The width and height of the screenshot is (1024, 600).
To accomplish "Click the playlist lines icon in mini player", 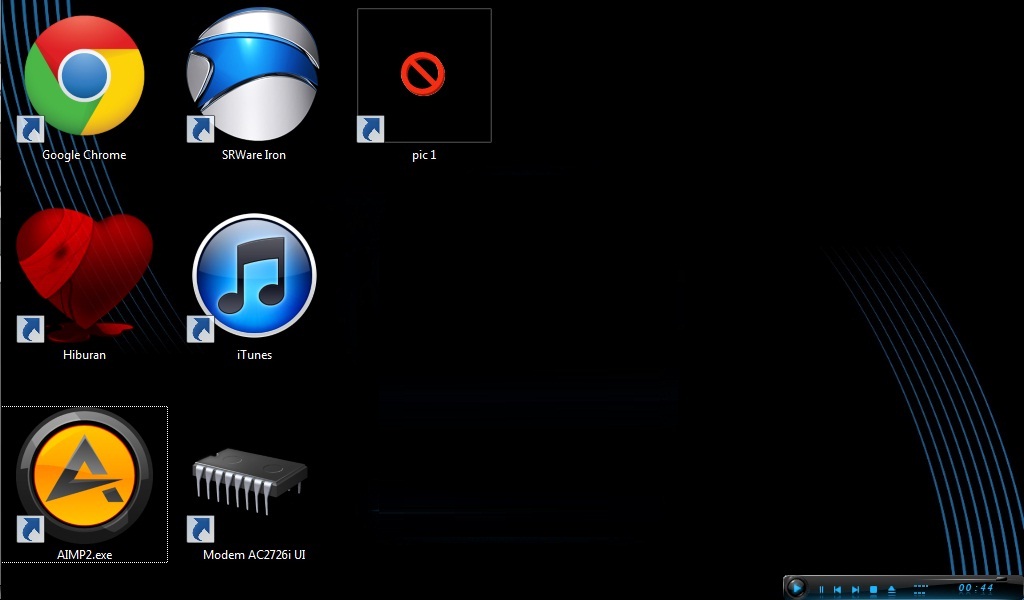I will (920, 589).
